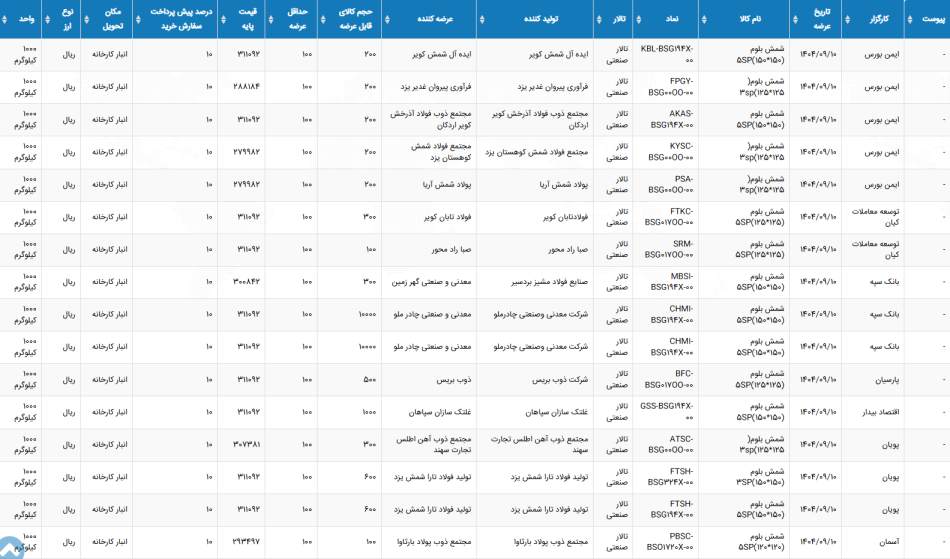The image size is (950, 559).
Task: Select symbol PSA-BSG0000-00
Action: coord(671,185)
